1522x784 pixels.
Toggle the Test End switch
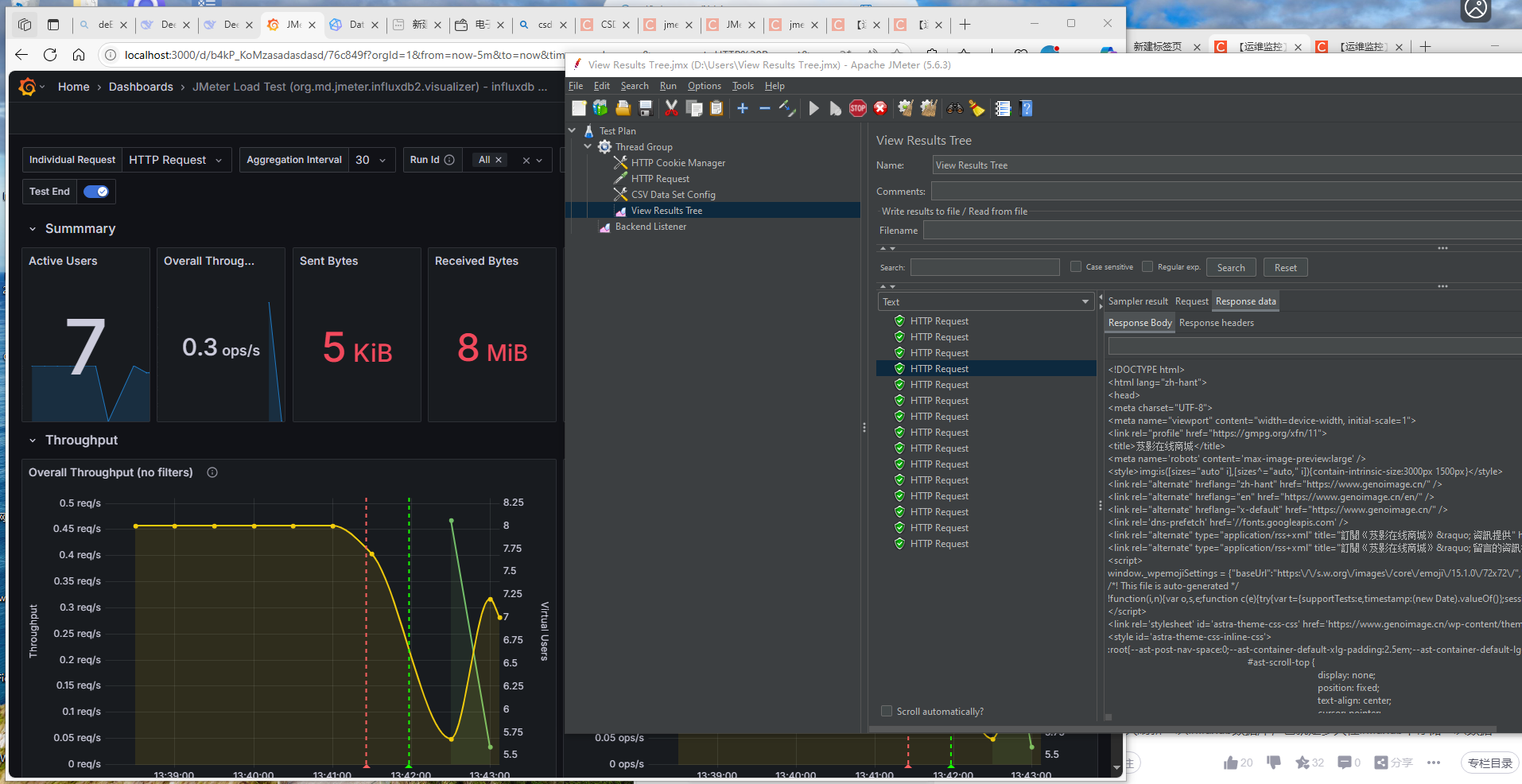click(x=96, y=192)
